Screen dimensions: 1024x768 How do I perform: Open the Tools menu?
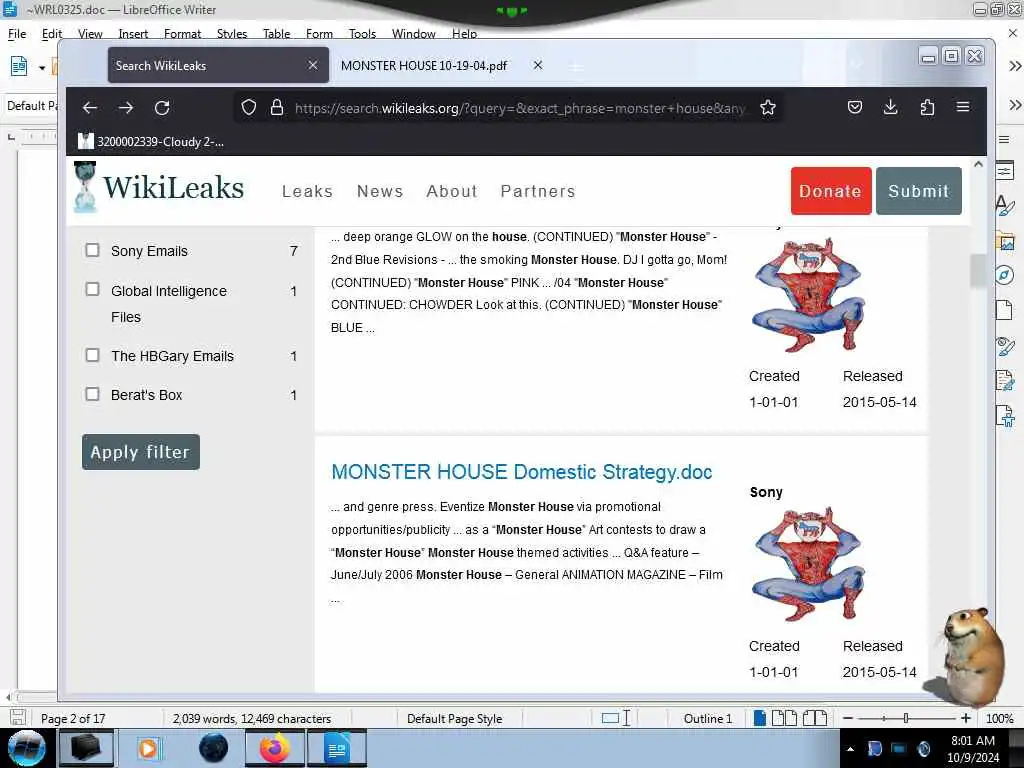[x=362, y=33]
